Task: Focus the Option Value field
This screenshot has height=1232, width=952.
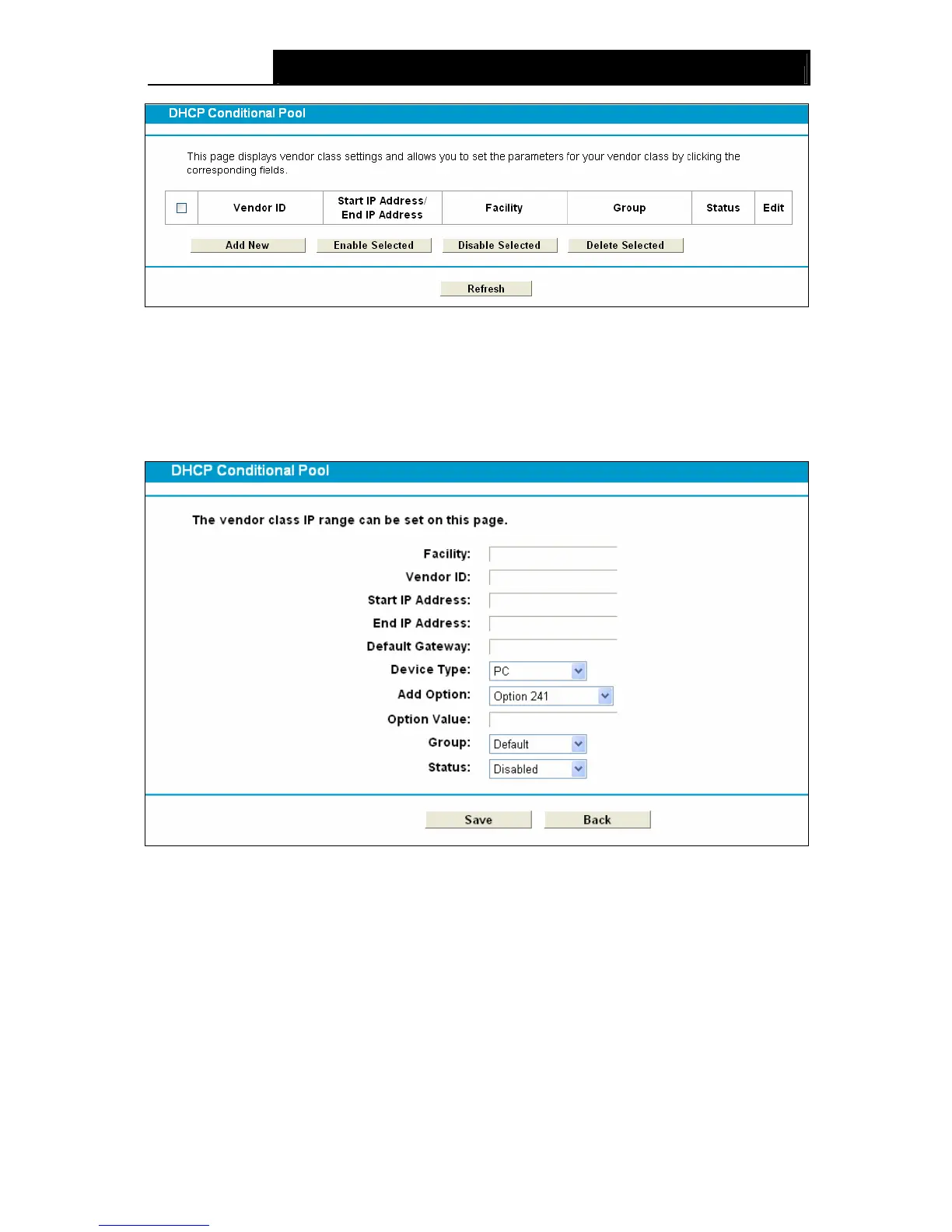Action: point(553,719)
